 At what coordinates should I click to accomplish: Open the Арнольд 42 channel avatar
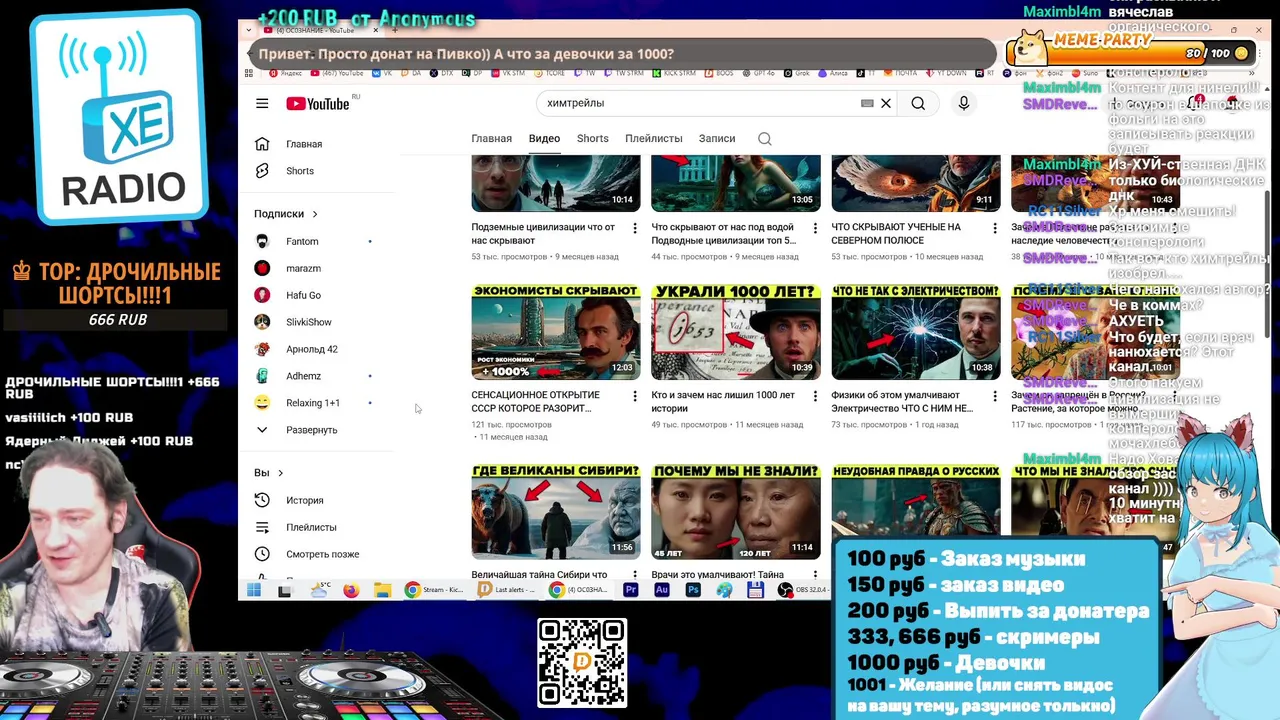[262, 349]
